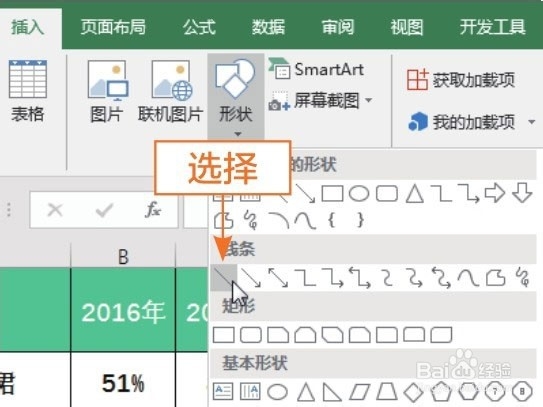The image size is (543, 407).
Task: Choose triangle in recently used shapes
Action: [415, 193]
